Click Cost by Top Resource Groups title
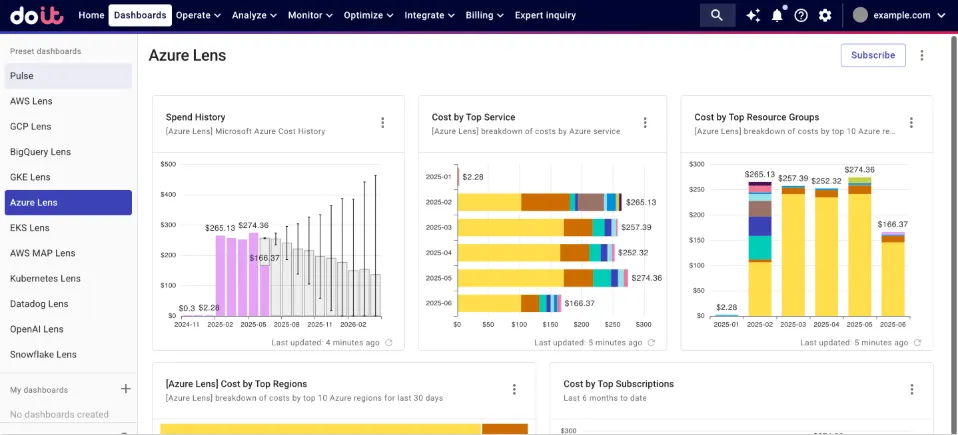The image size is (958, 435). click(x=757, y=117)
